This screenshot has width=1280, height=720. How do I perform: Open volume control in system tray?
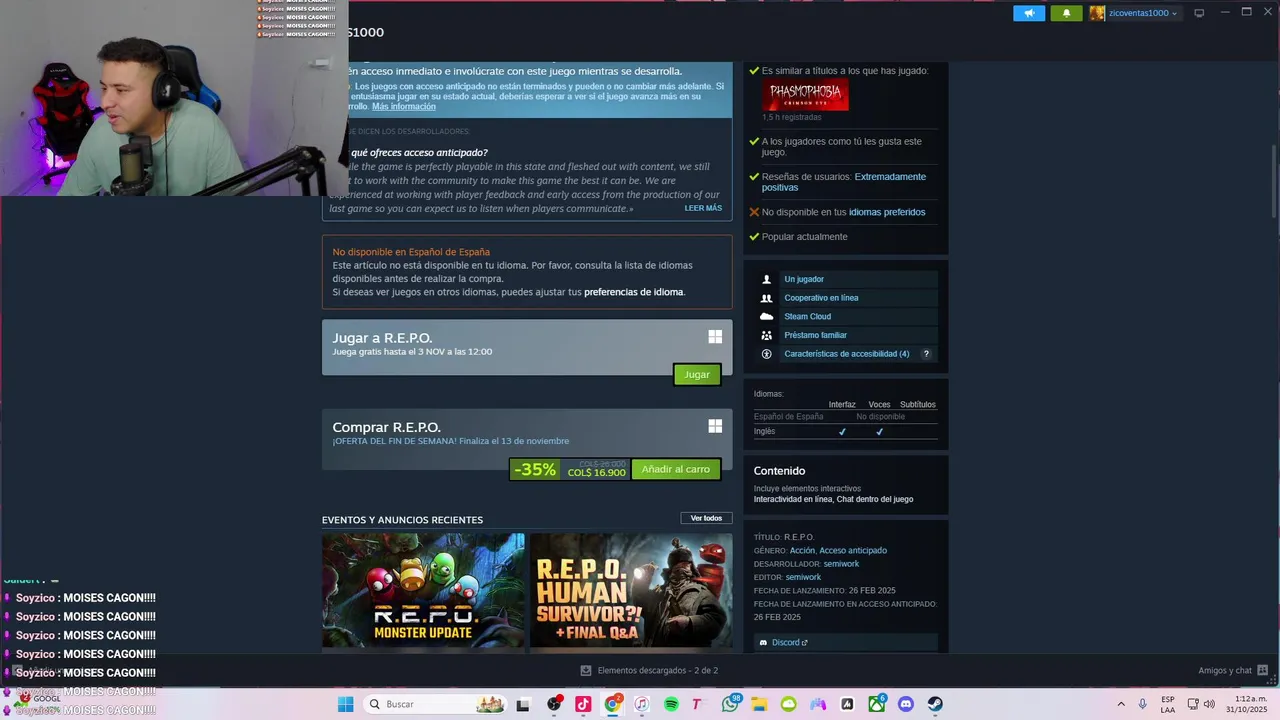click(x=1209, y=704)
